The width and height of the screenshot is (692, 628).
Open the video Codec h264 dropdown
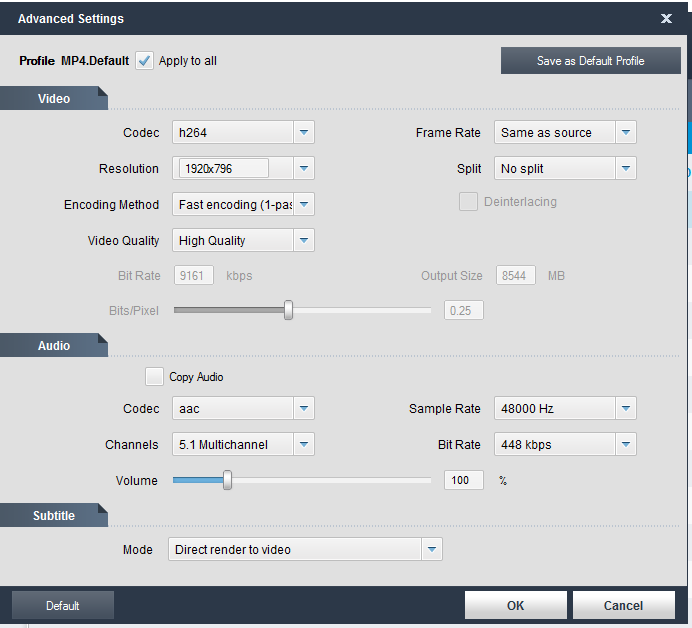pos(304,133)
